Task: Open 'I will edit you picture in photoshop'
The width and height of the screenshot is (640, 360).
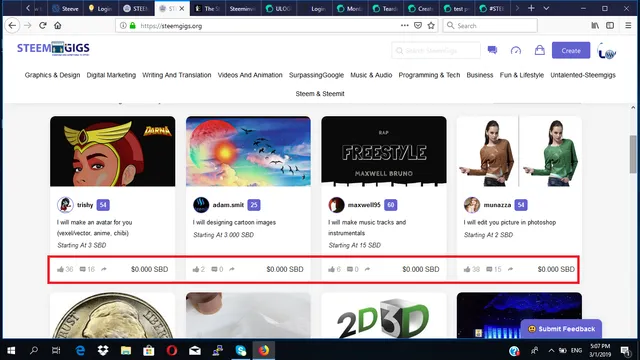Action: (510, 222)
